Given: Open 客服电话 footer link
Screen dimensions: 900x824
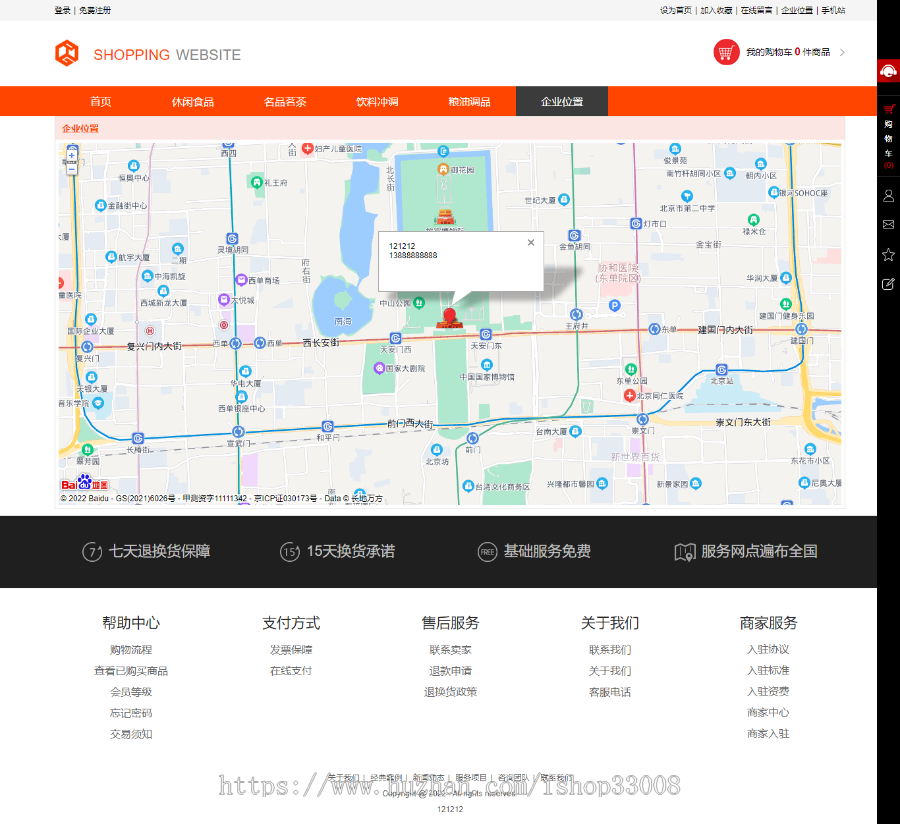Looking at the screenshot, I should (x=610, y=692).
